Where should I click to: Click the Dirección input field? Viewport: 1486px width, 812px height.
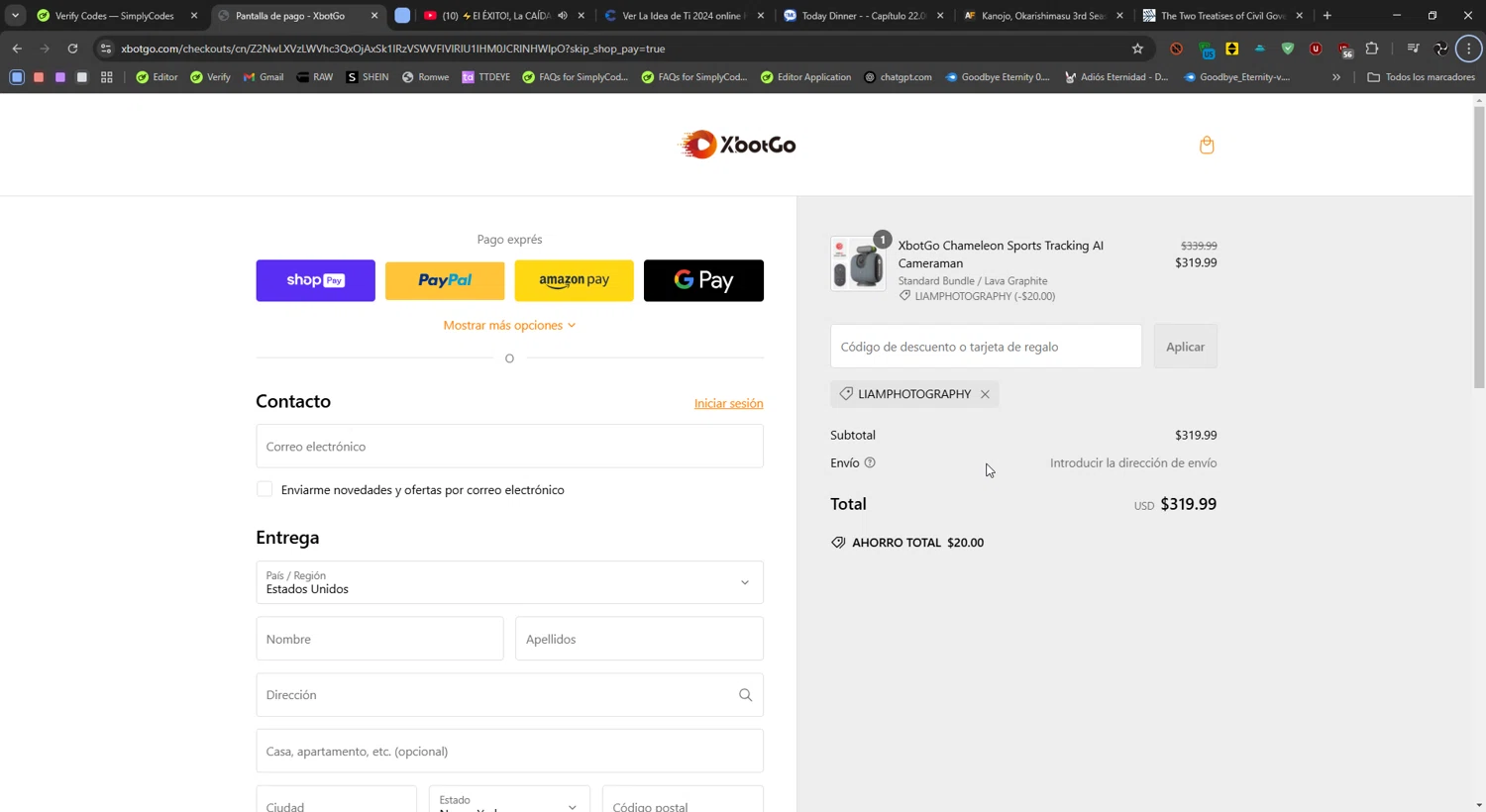pyautogui.click(x=509, y=695)
